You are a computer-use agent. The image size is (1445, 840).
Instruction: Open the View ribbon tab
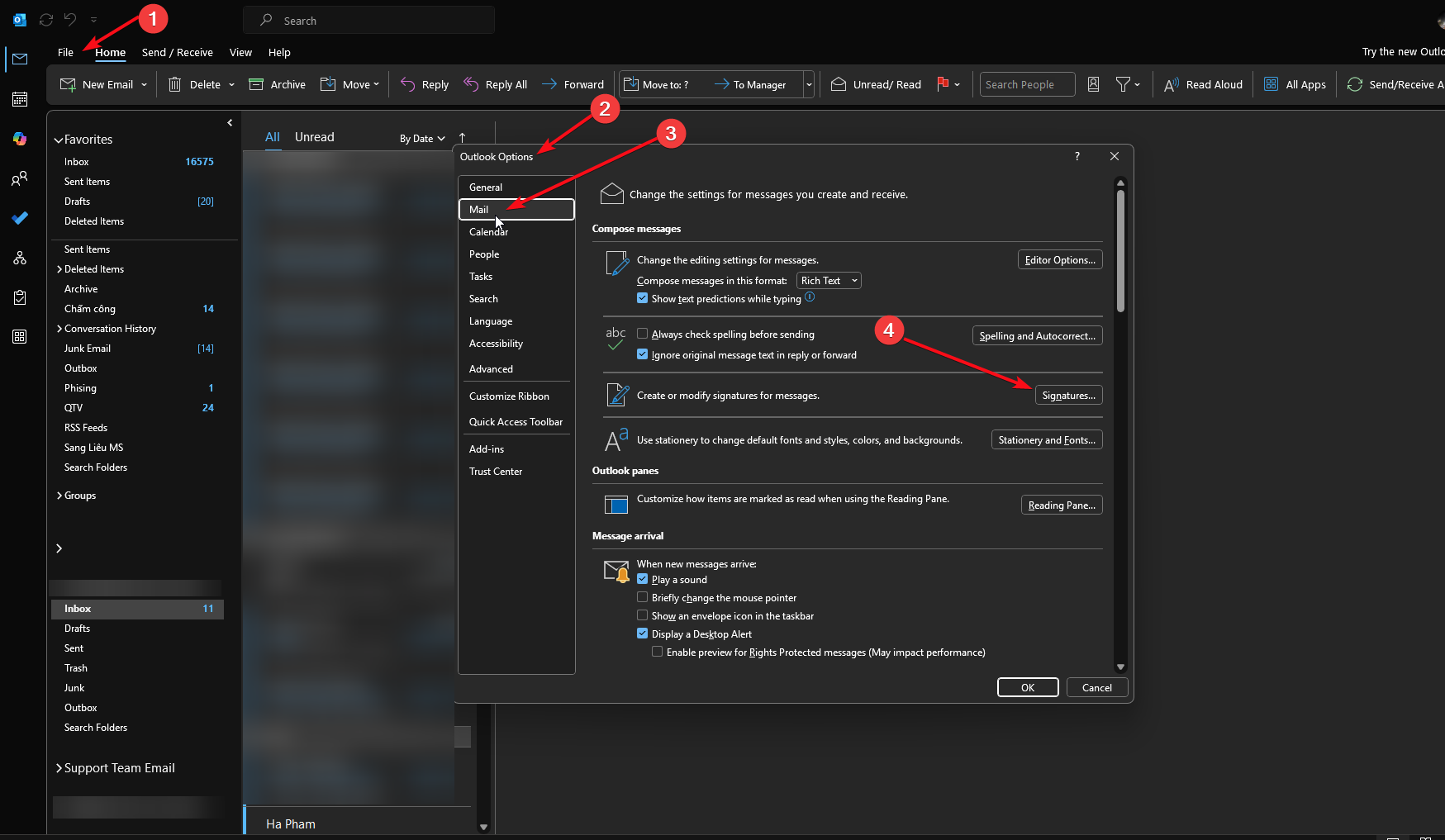[240, 52]
